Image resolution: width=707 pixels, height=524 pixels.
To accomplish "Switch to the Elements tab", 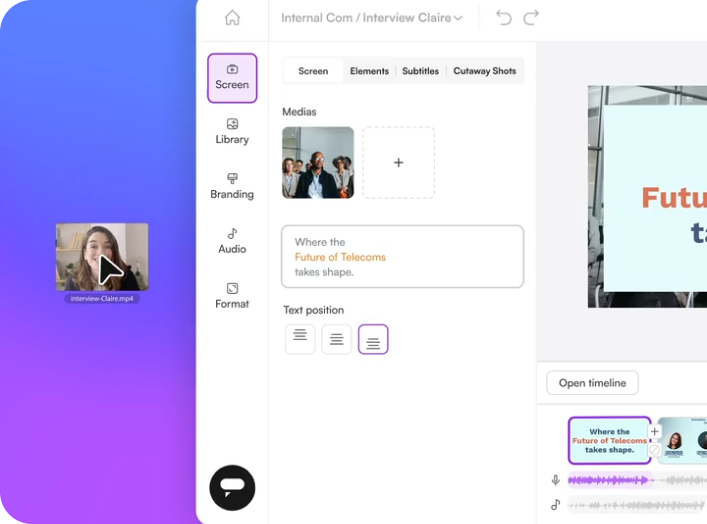I will pos(369,71).
